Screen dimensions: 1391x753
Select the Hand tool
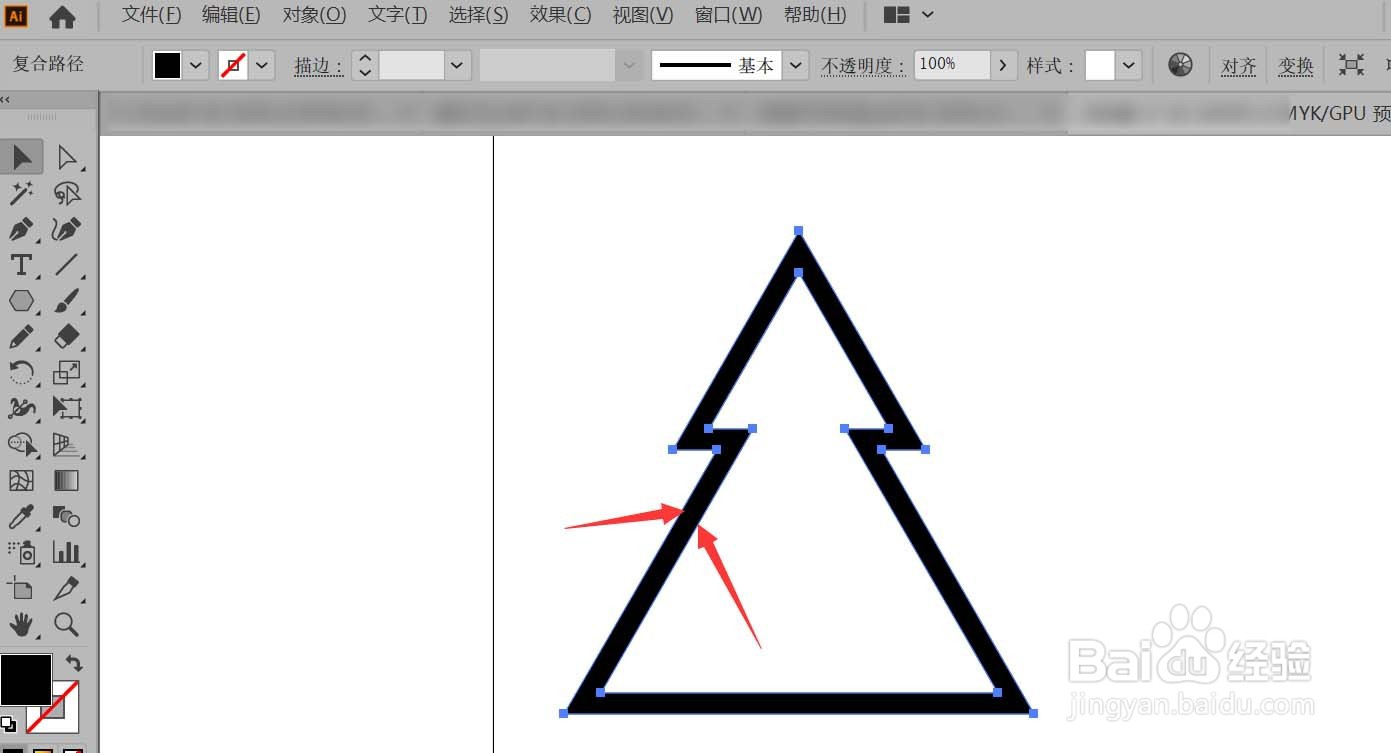click(22, 625)
